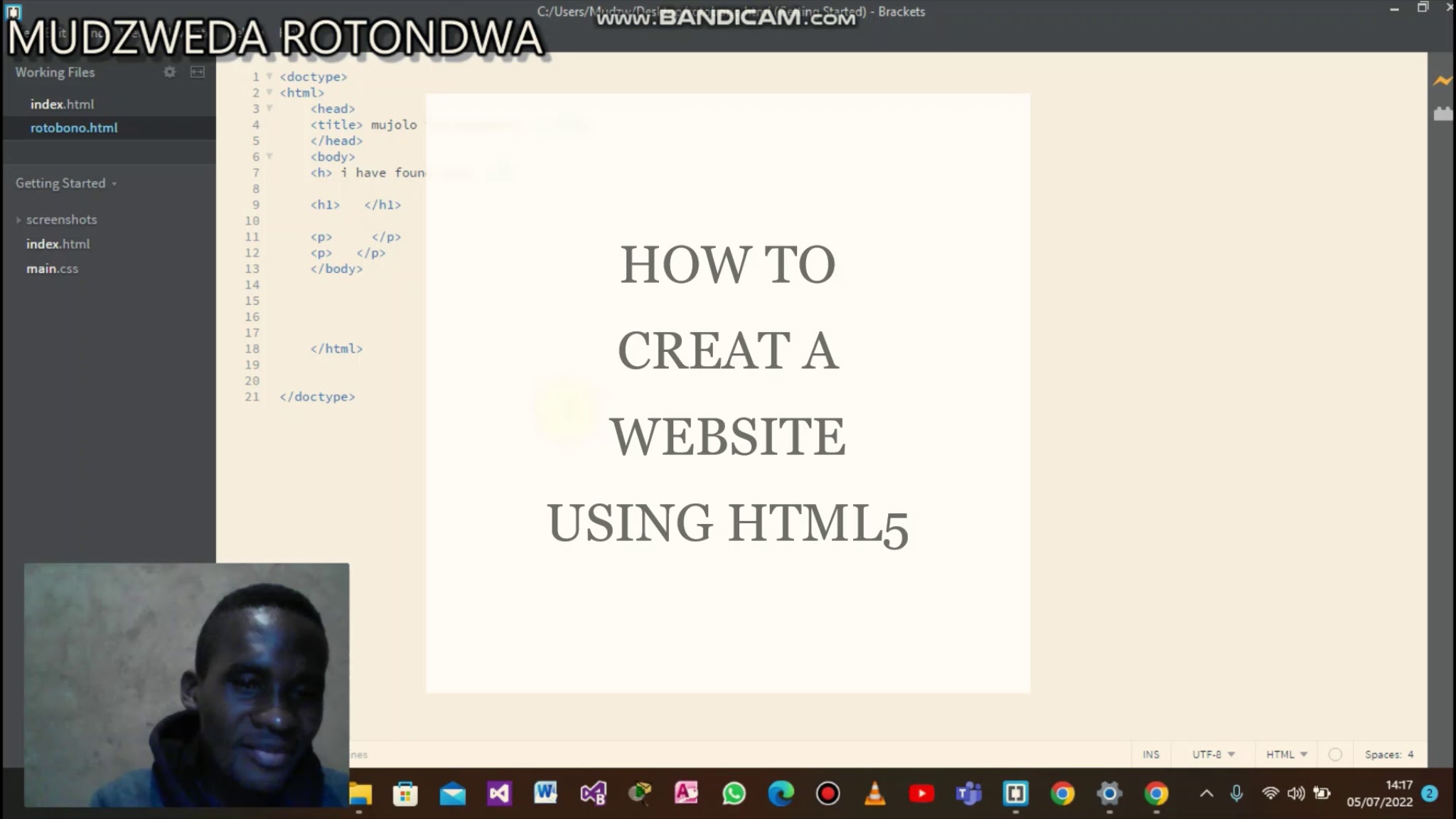Viewport: 1456px width, 819px height.
Task: Open Microsoft Teams from the taskbar
Action: coord(968,793)
